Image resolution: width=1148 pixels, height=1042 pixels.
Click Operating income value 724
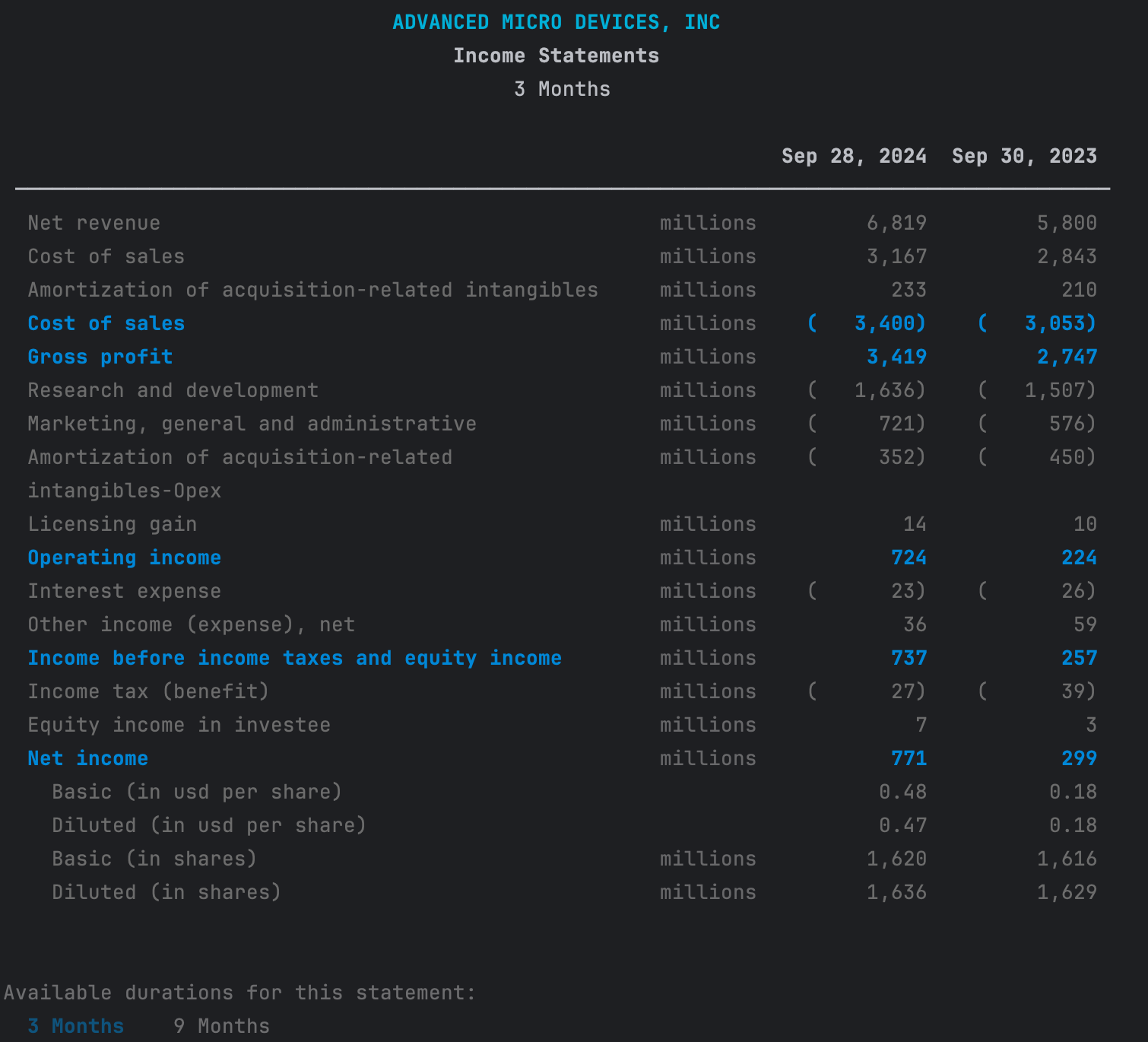(909, 558)
